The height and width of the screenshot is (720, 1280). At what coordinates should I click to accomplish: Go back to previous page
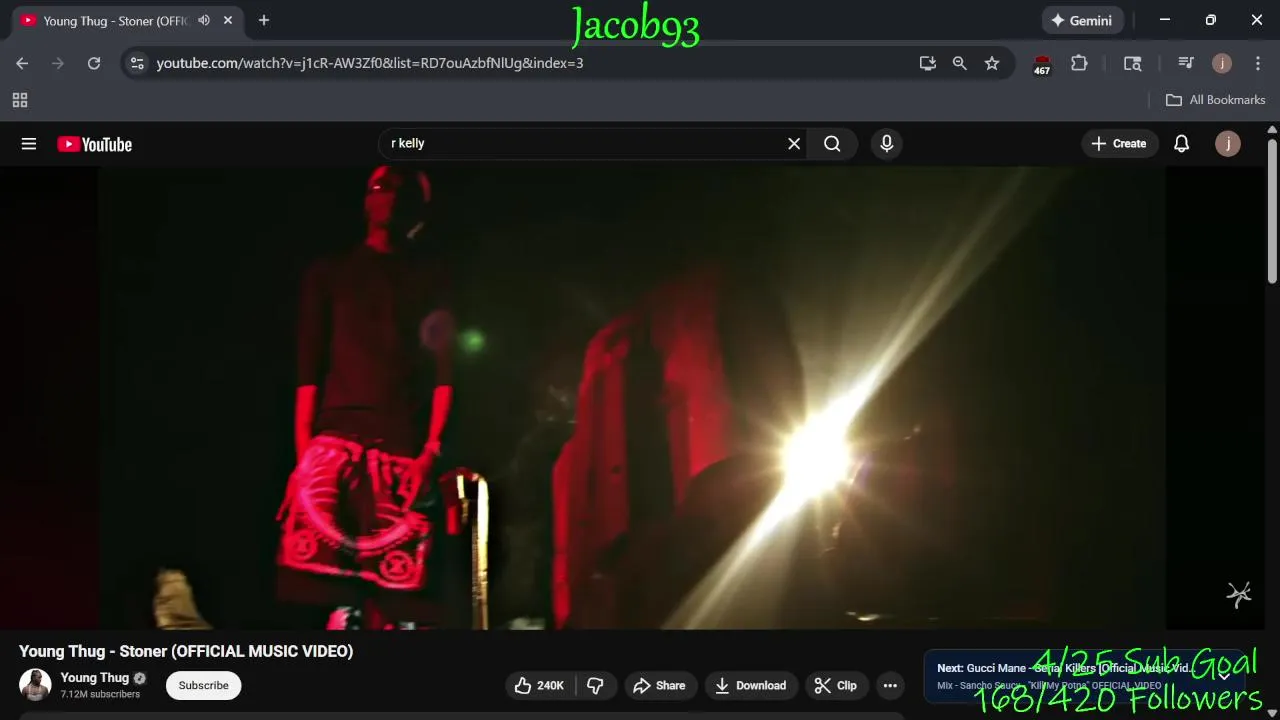tap(22, 63)
